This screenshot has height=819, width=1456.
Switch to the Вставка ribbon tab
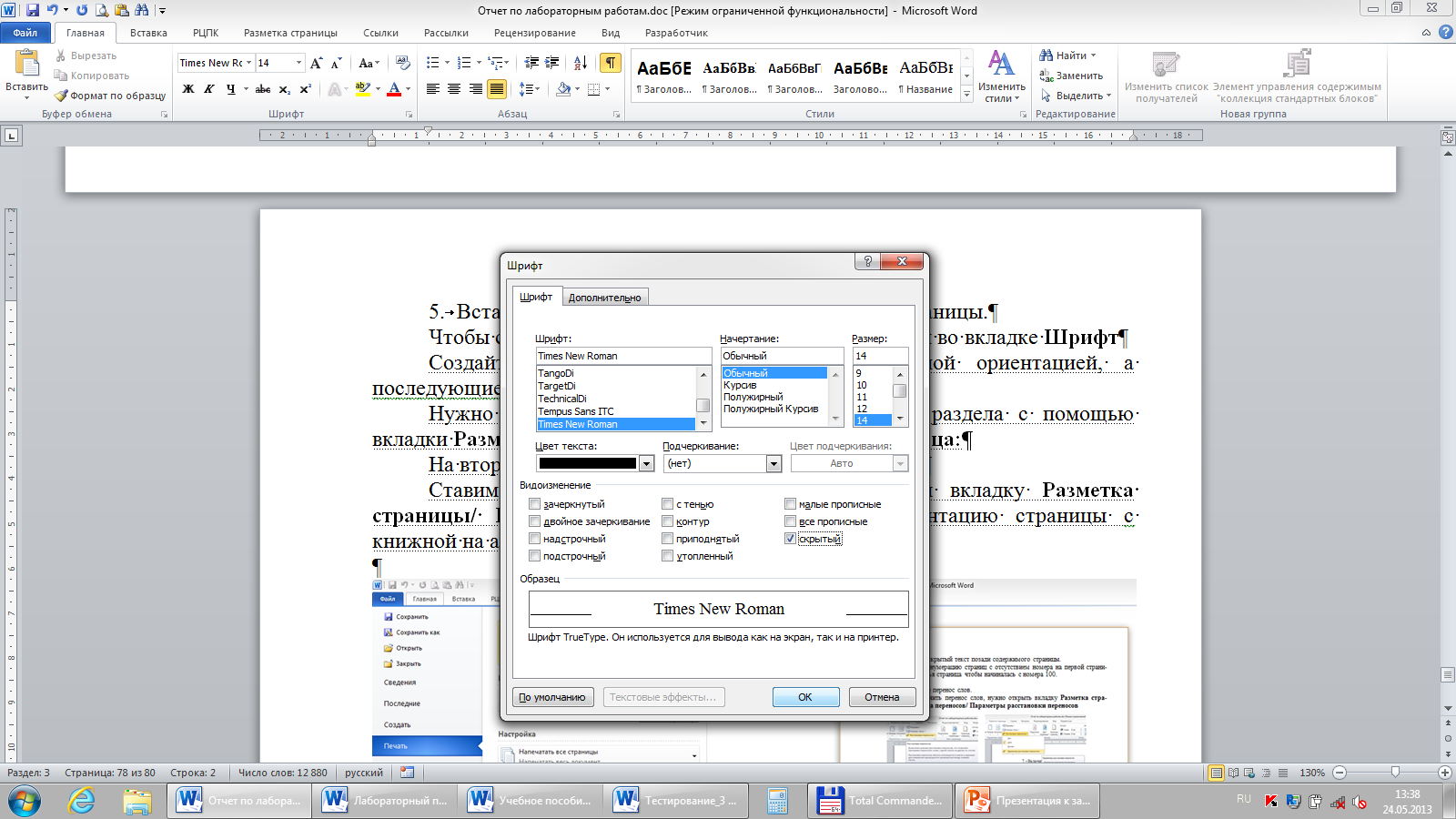coord(148,33)
